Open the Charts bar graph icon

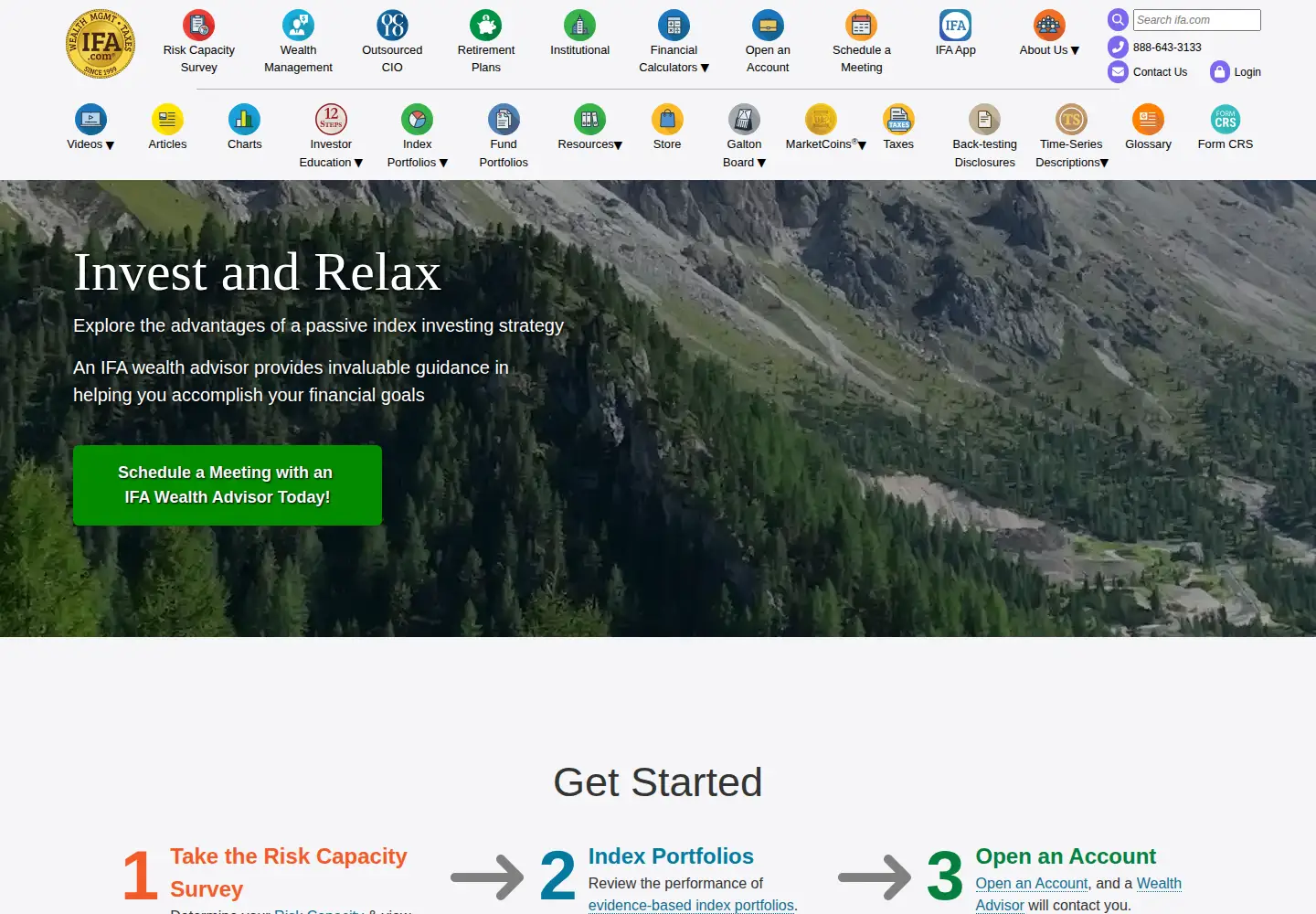point(244,120)
